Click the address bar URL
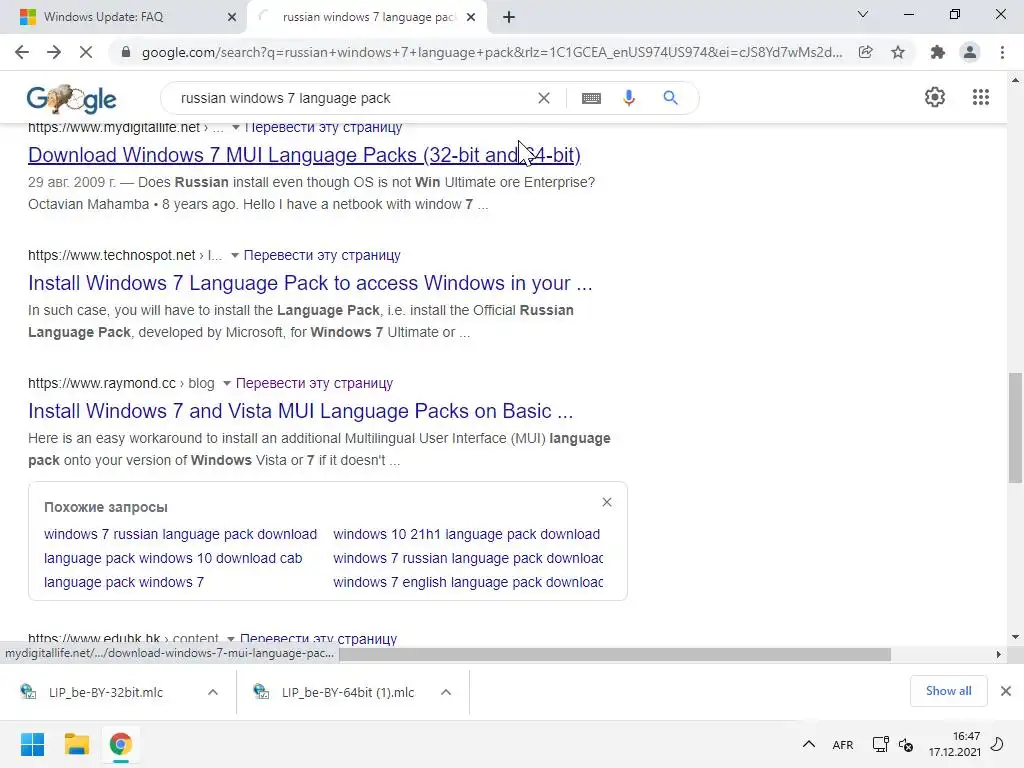1024x768 pixels. (492, 52)
